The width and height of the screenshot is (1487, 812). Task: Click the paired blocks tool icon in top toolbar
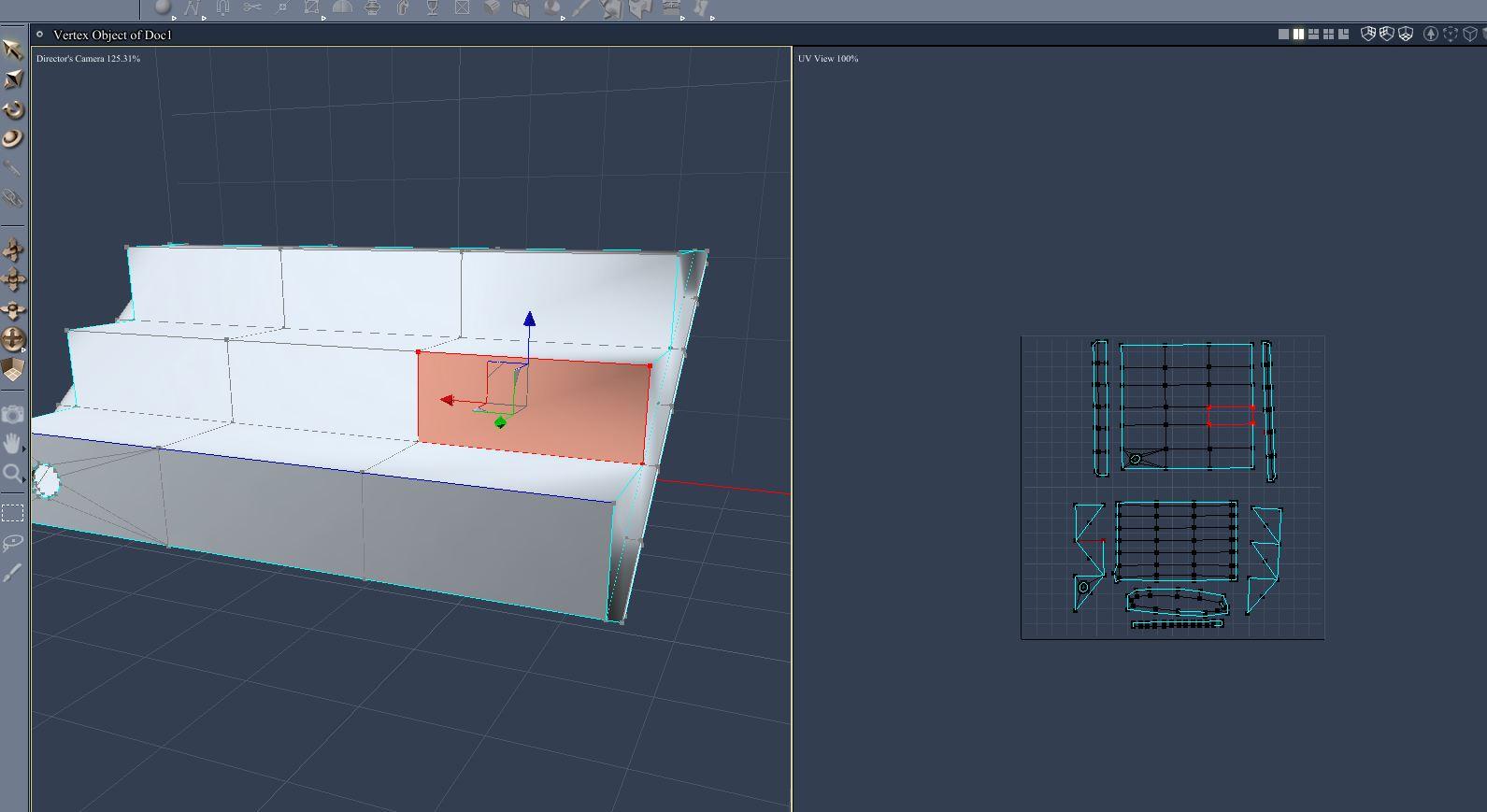[522, 8]
